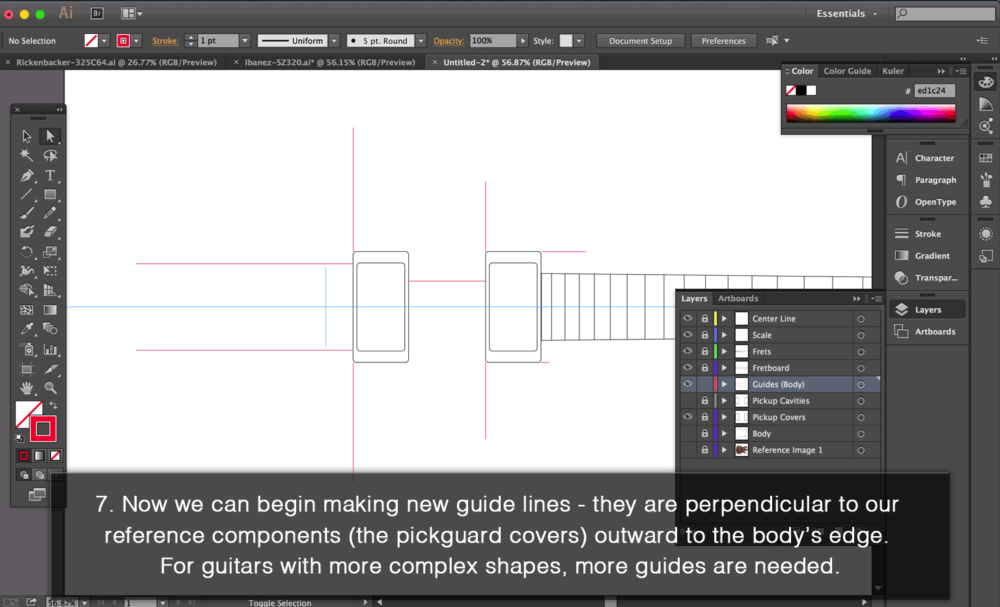Screen dimensions: 1000x607
Task: Switch to the Ibanez-SZ320.ai document tab
Action: click(328, 62)
